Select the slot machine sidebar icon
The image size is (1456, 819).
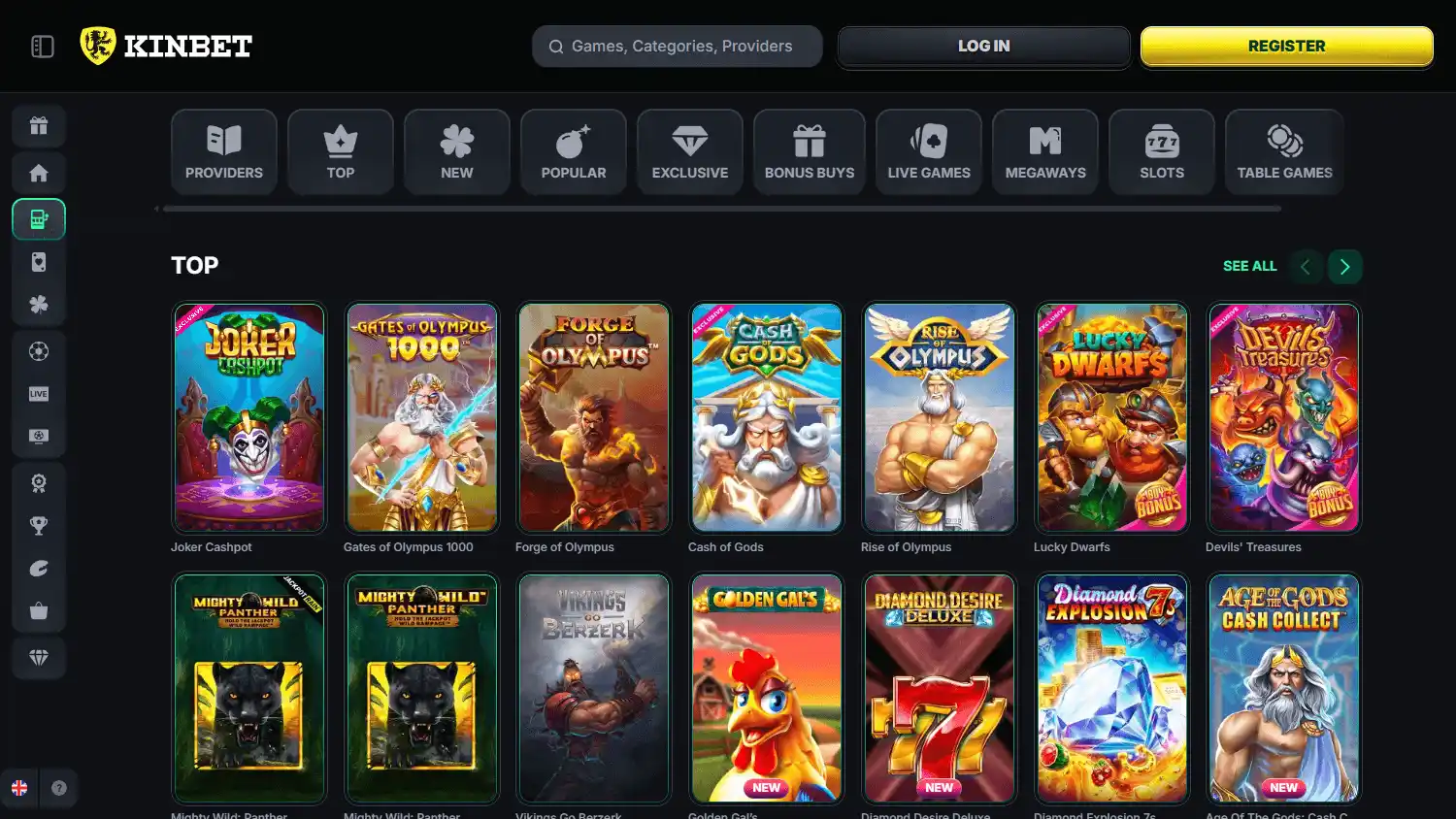pyautogui.click(x=39, y=219)
